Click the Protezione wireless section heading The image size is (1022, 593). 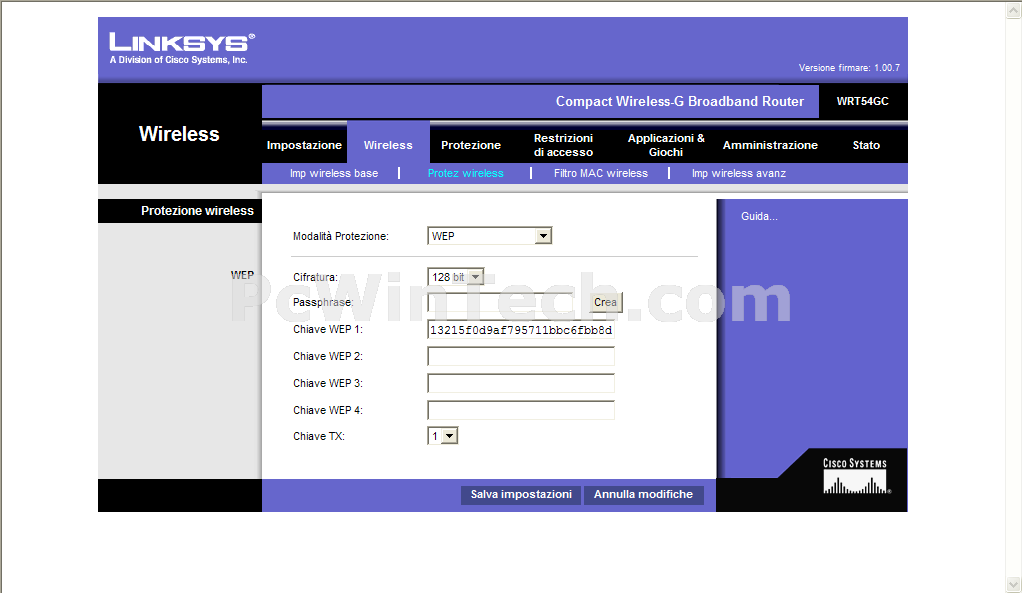(x=197, y=210)
